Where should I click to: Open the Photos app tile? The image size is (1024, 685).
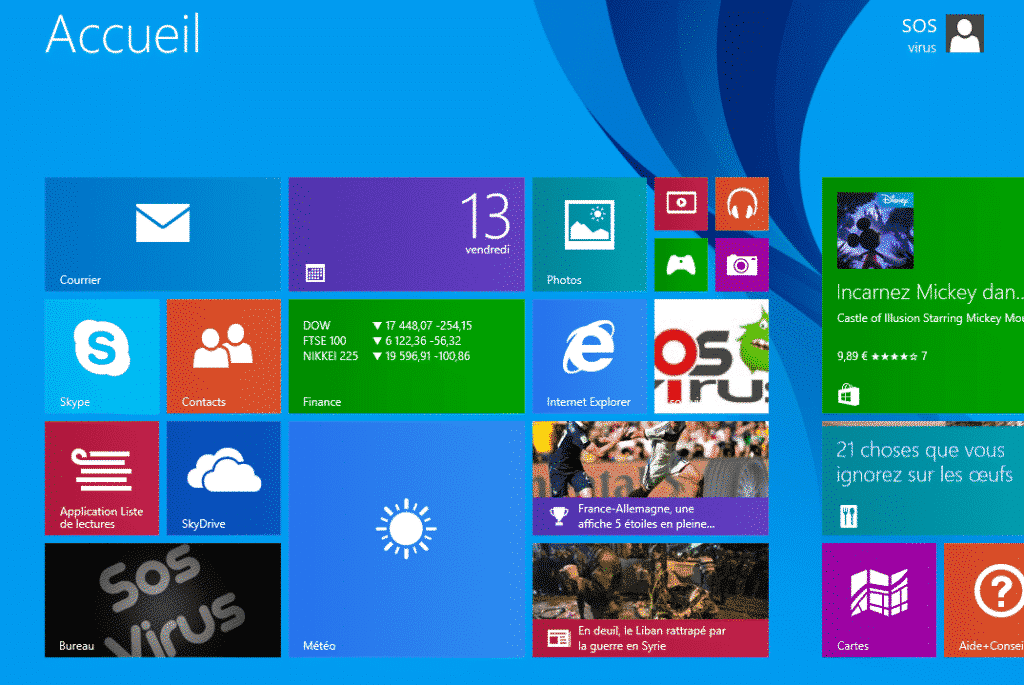tap(589, 233)
